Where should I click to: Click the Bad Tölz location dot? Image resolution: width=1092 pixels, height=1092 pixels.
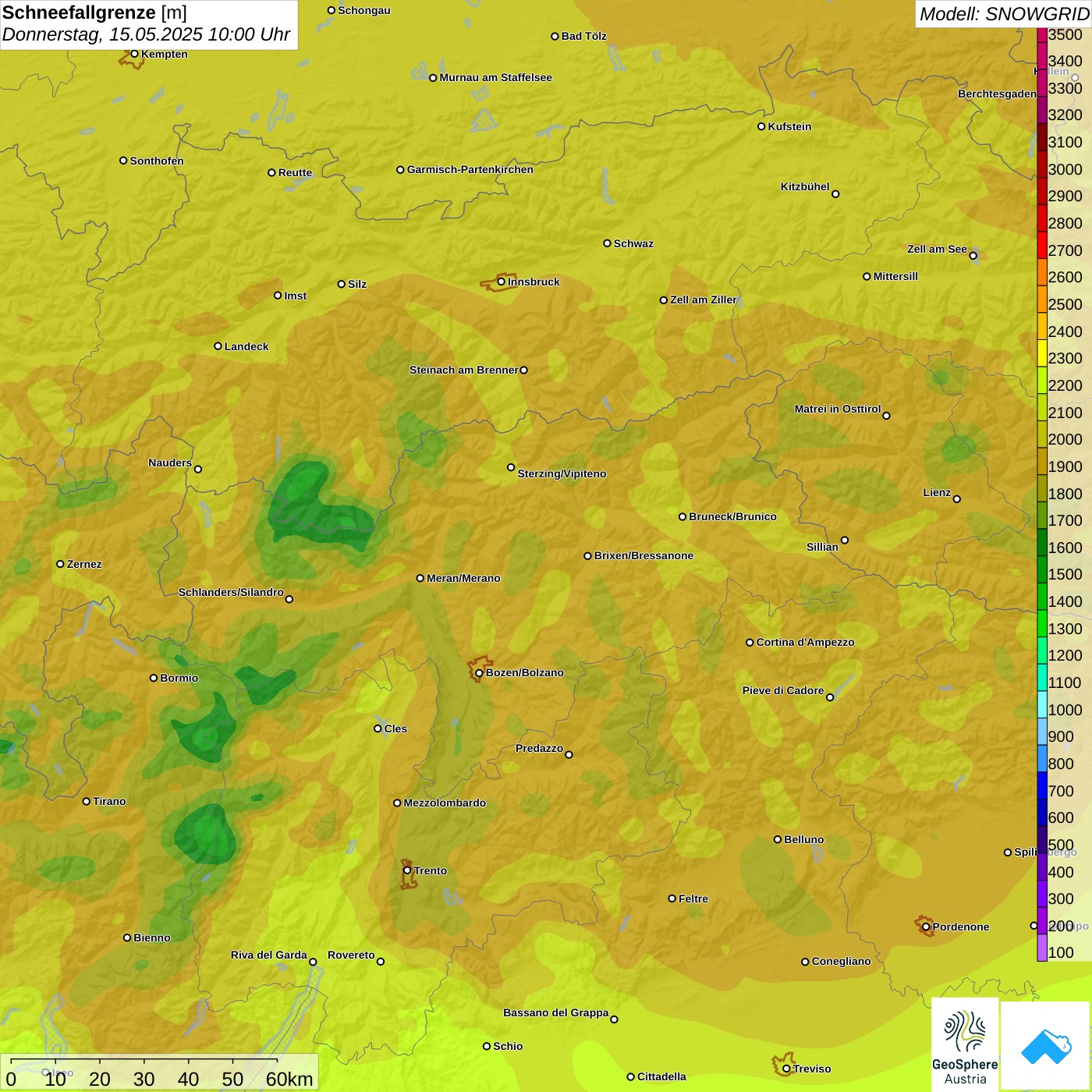(555, 36)
